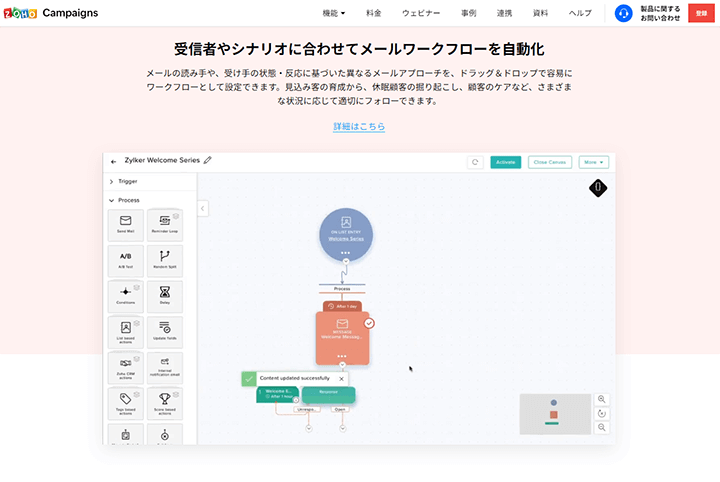
Task: Select the Reminder Loop process block
Action: point(165,225)
